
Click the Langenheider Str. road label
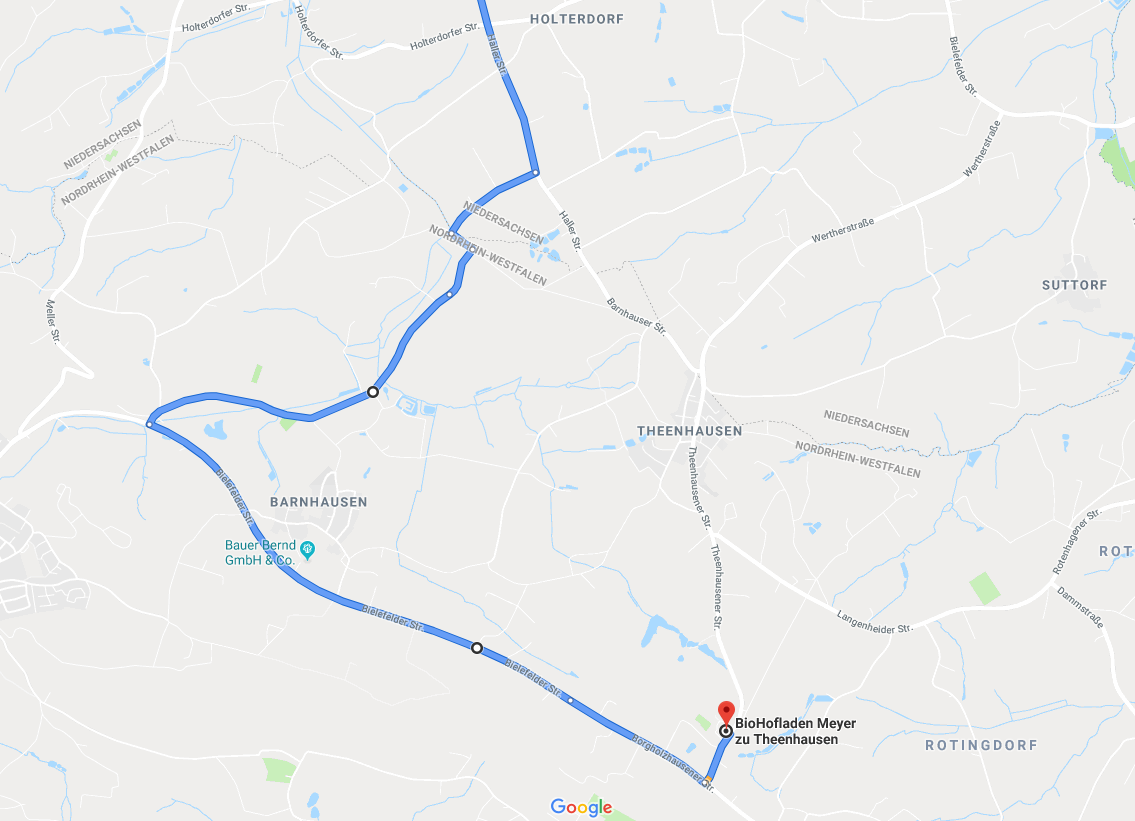[874, 623]
